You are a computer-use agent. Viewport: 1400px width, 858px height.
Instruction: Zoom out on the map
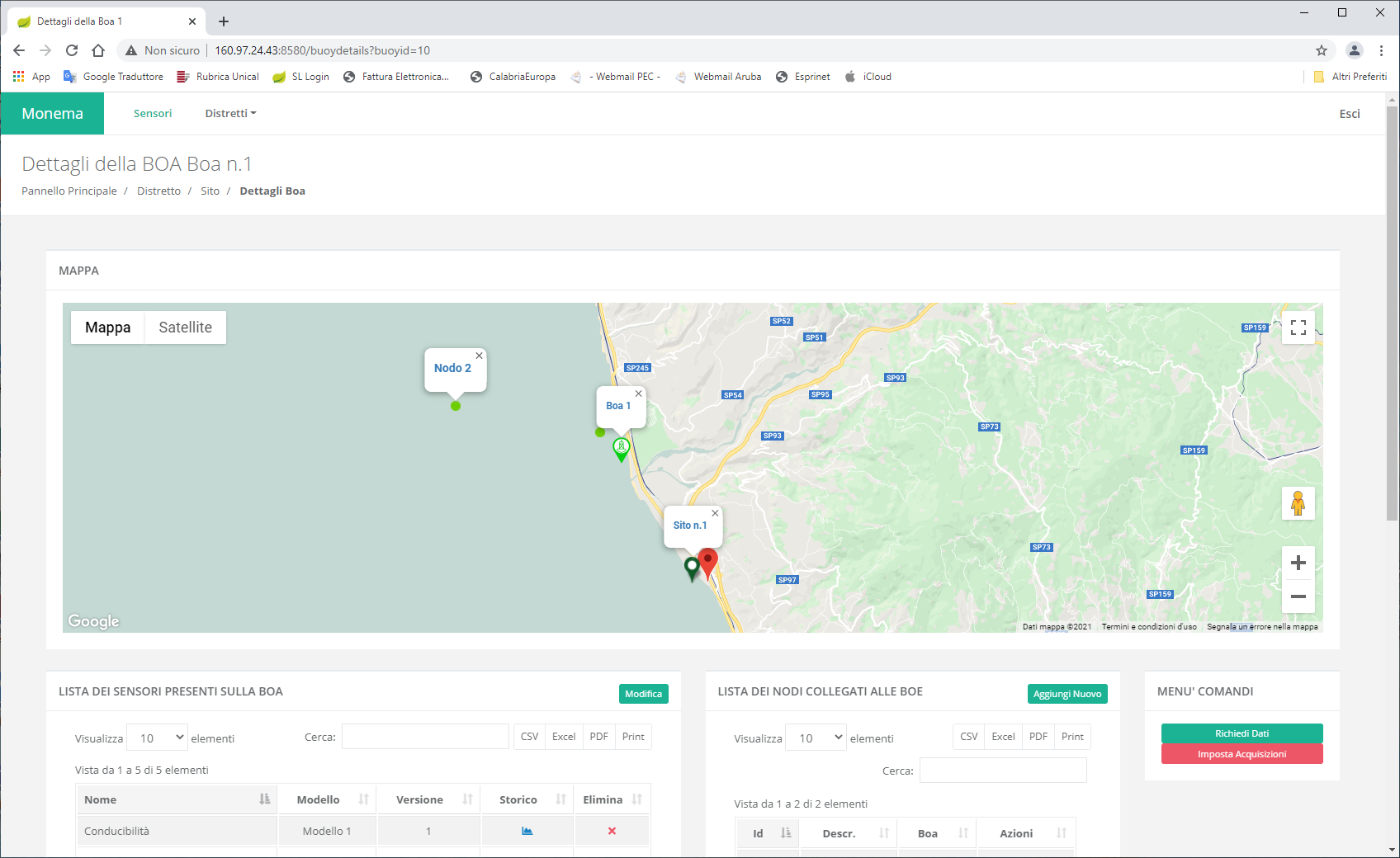click(1298, 596)
